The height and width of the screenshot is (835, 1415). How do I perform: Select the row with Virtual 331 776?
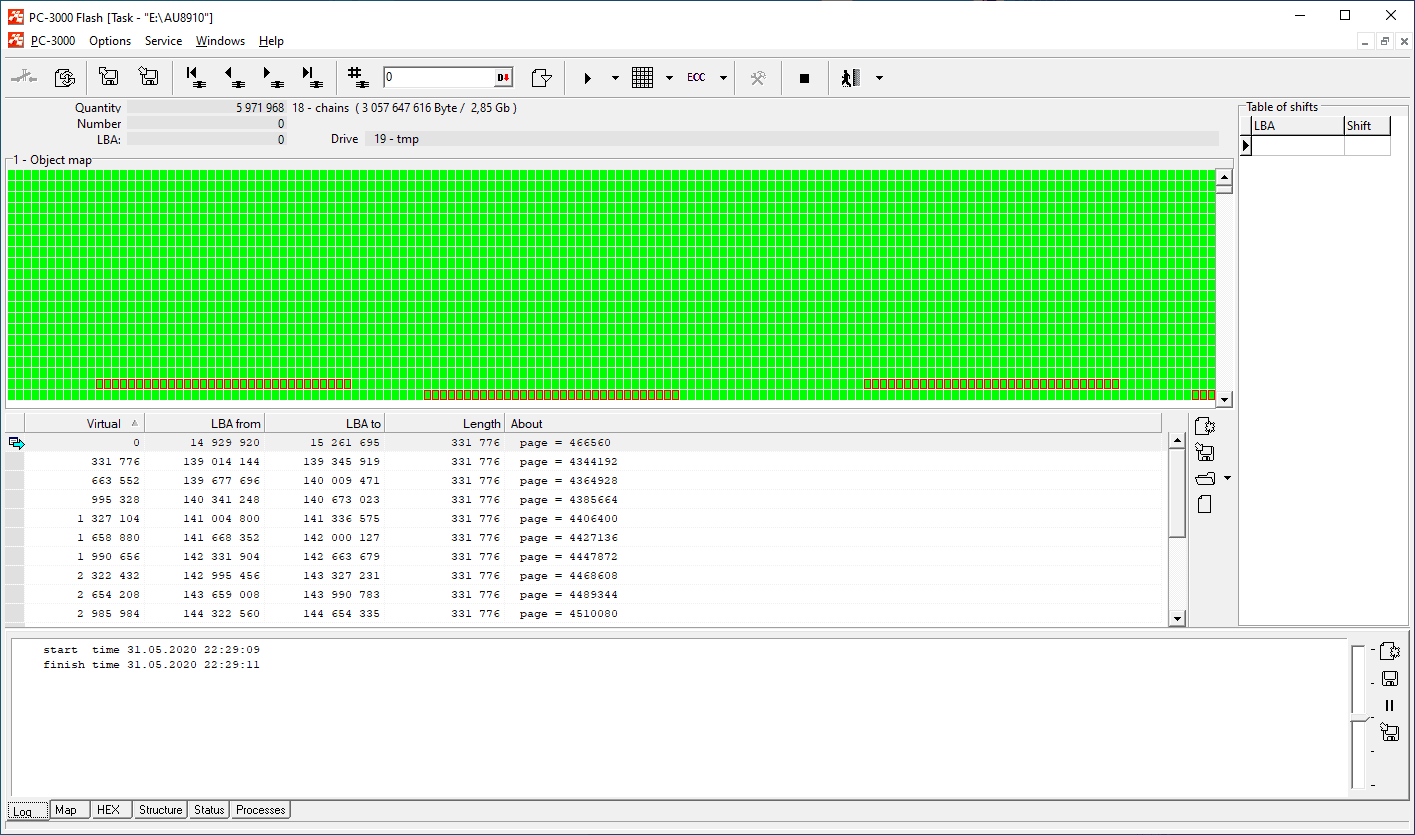[585, 462]
